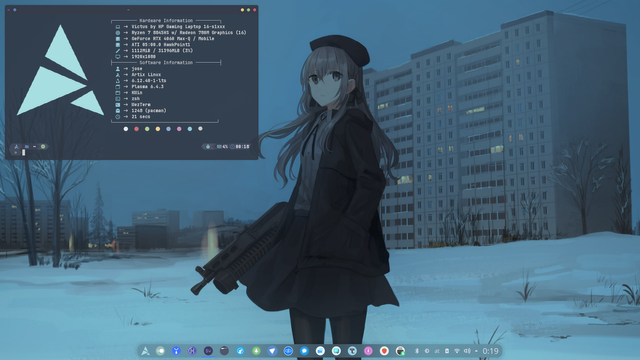Launch the gray T letter dock icon
The height and width of the screenshot is (360, 640).
(352, 351)
